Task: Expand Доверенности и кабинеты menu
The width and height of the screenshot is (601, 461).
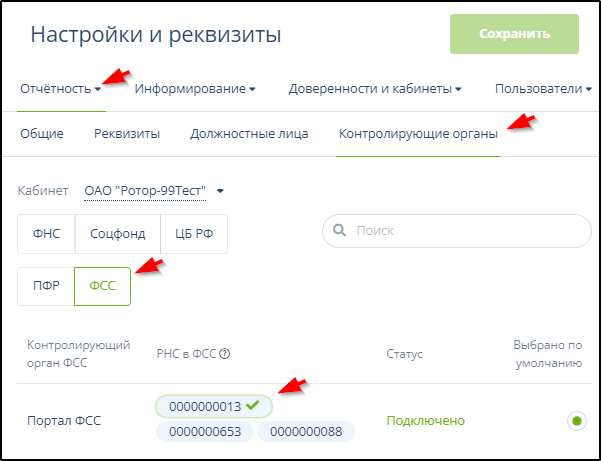Action: click(x=374, y=89)
